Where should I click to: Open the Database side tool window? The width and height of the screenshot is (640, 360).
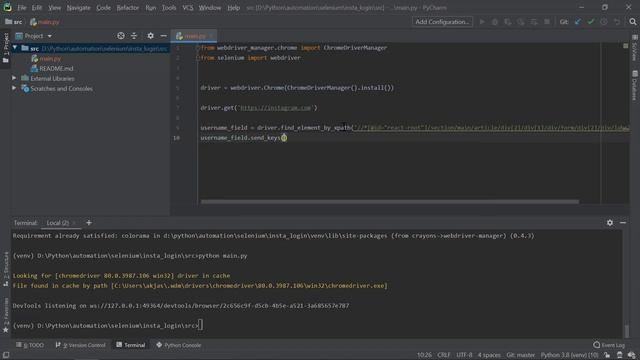click(x=635, y=85)
